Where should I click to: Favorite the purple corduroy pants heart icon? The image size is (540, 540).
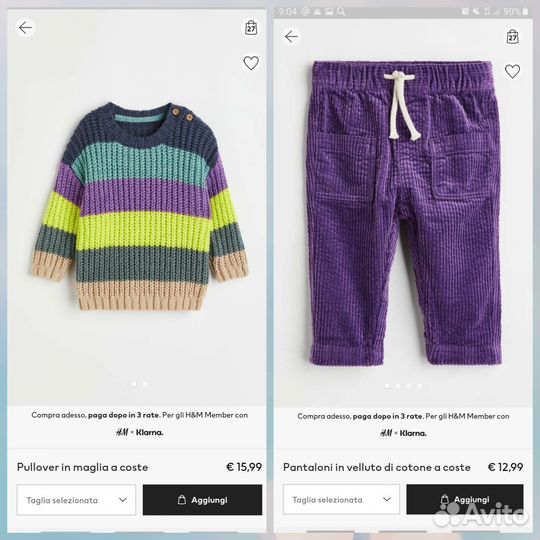pos(512,71)
